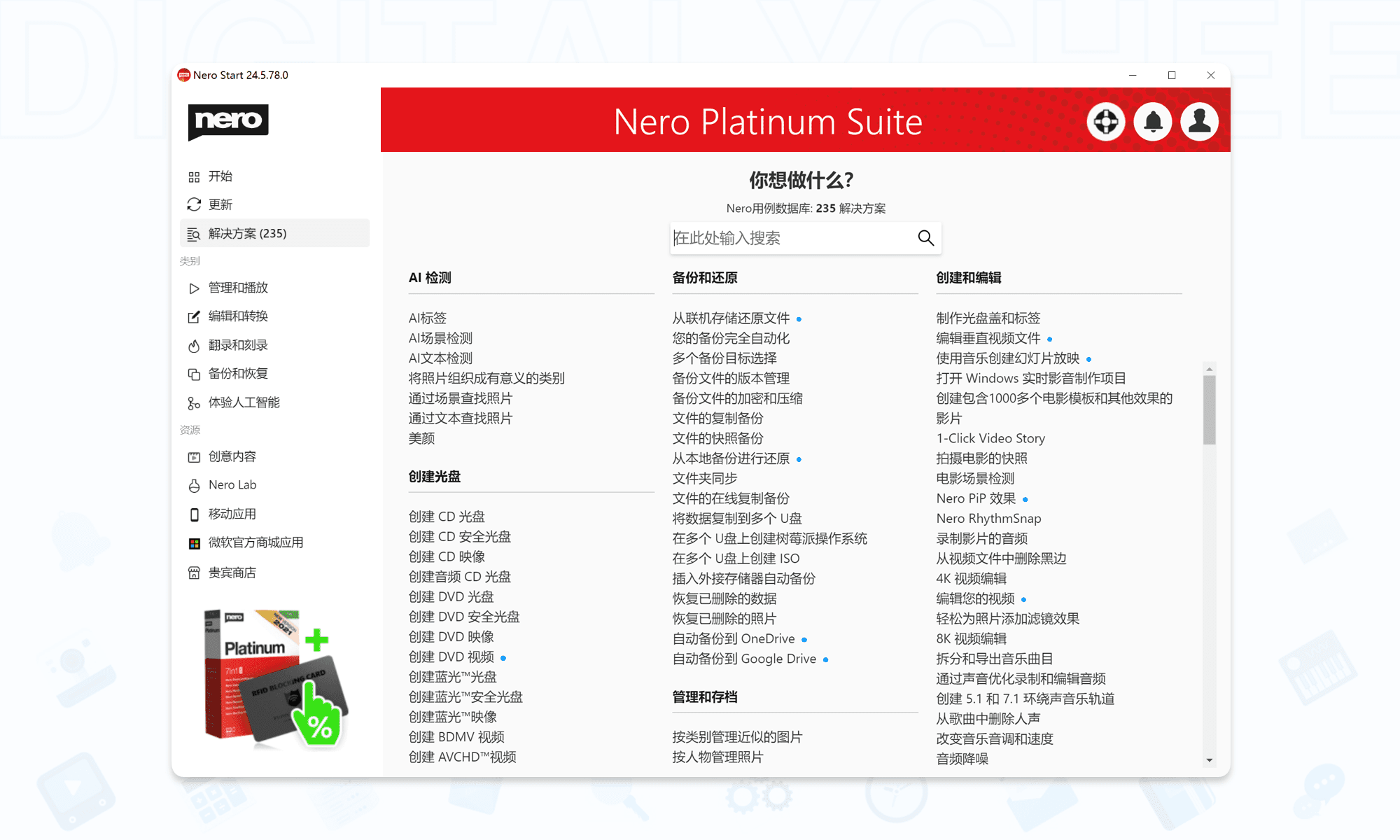This screenshot has width=1400, height=840.
Task: Open notifications via the bell icon
Action: (1152, 121)
